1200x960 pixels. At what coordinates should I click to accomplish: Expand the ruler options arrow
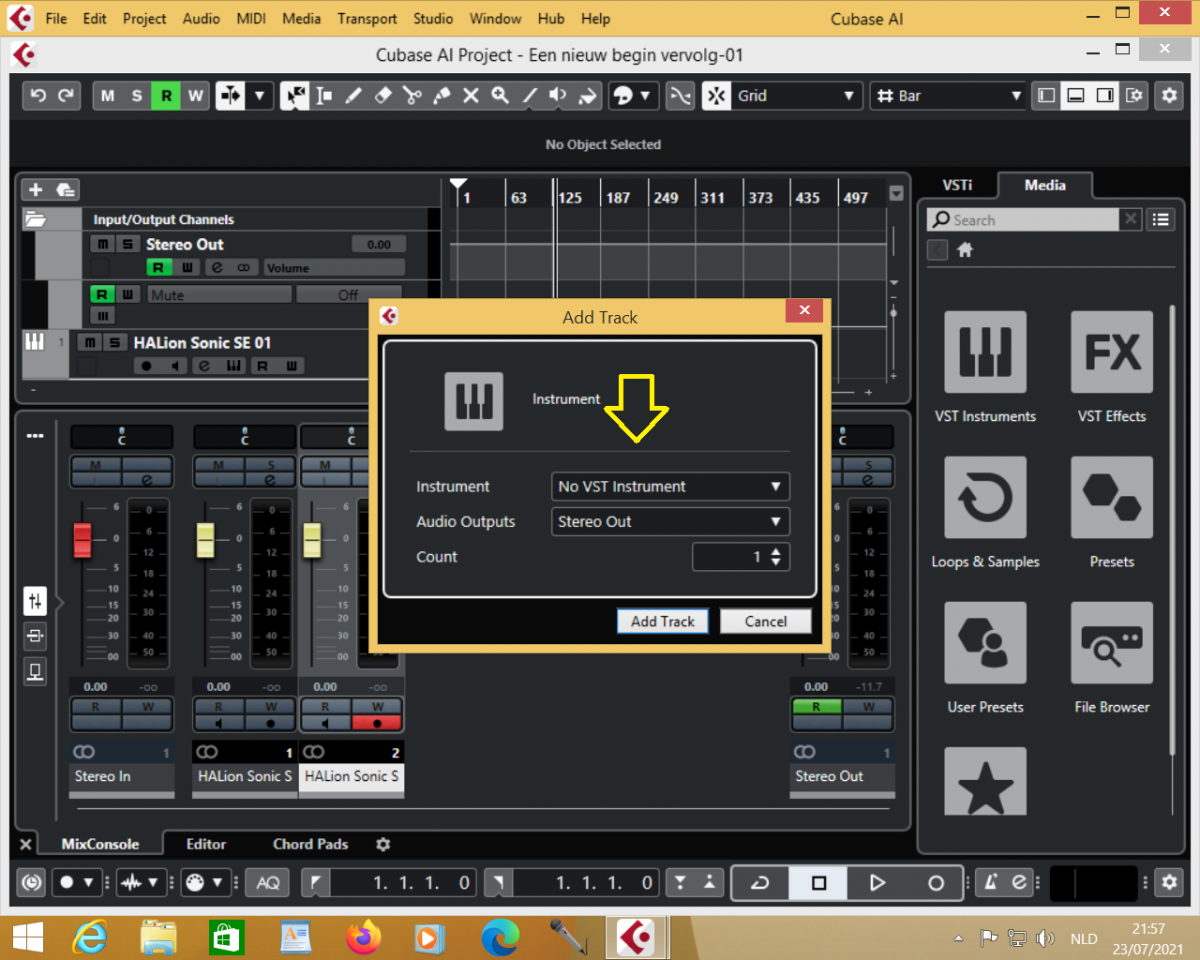[x=896, y=194]
